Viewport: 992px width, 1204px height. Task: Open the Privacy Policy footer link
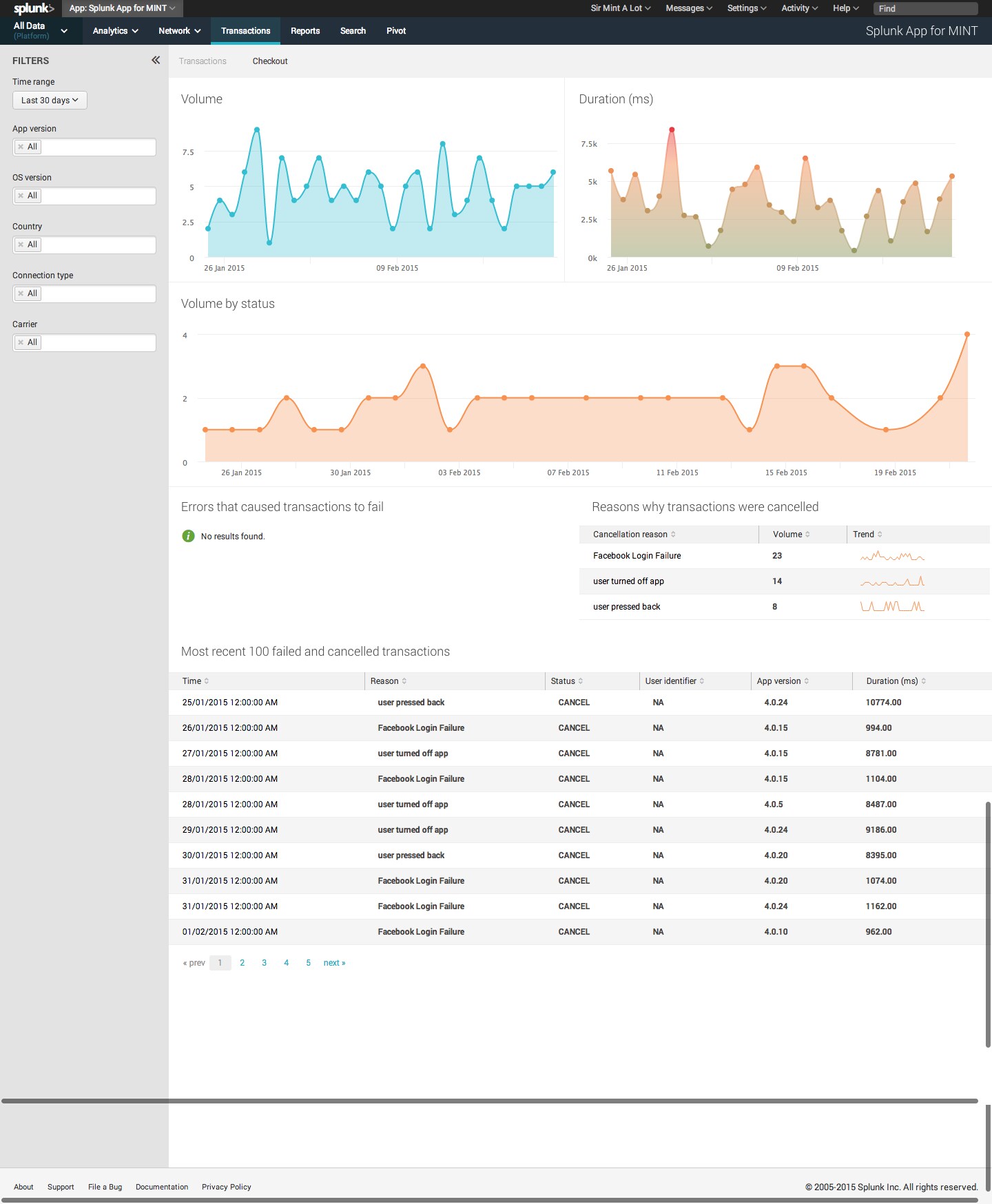tap(227, 1187)
